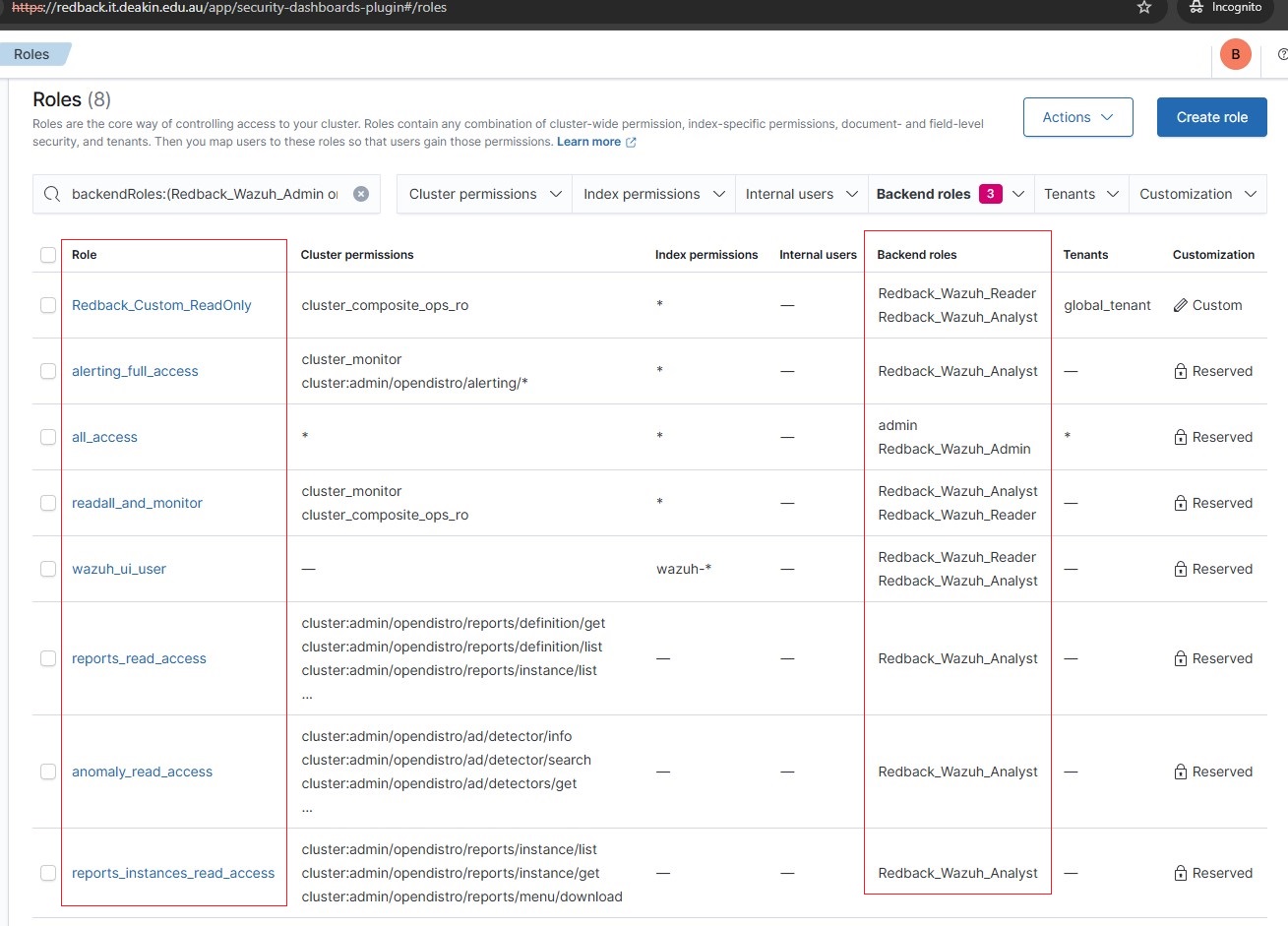Viewport: 1288px width, 926px height.
Task: Sort by Backend roles column header
Action: 917,255
